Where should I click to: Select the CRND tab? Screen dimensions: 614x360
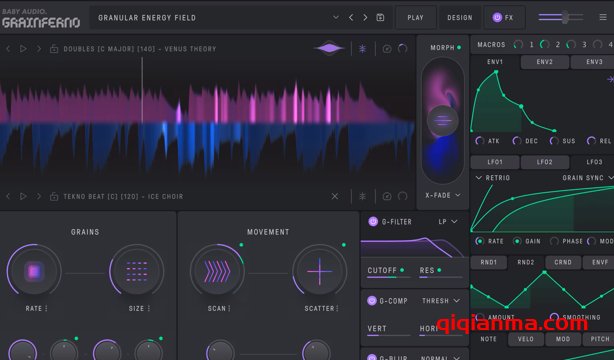pyautogui.click(x=563, y=262)
